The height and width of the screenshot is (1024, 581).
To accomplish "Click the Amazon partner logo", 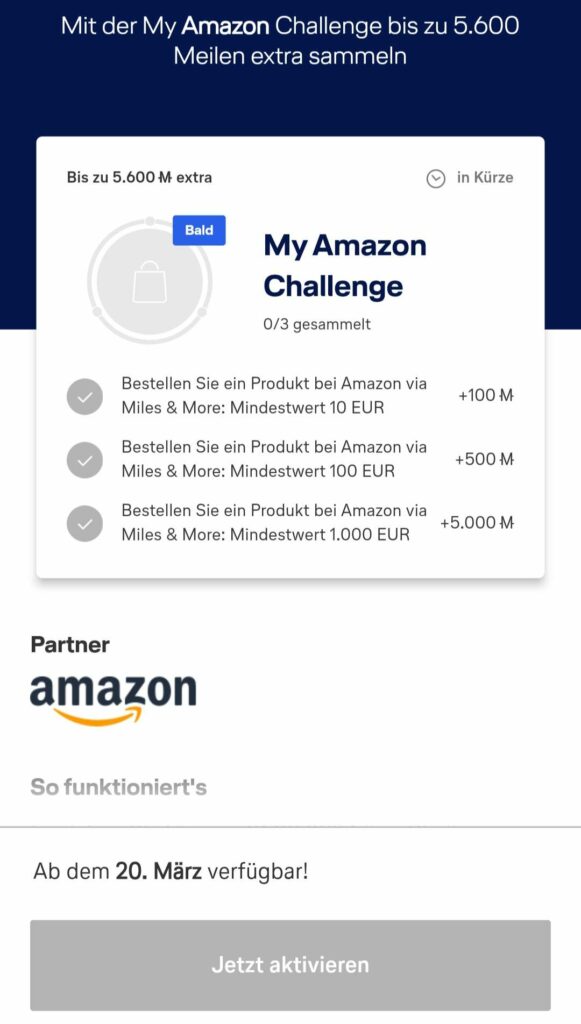I will pos(113,700).
